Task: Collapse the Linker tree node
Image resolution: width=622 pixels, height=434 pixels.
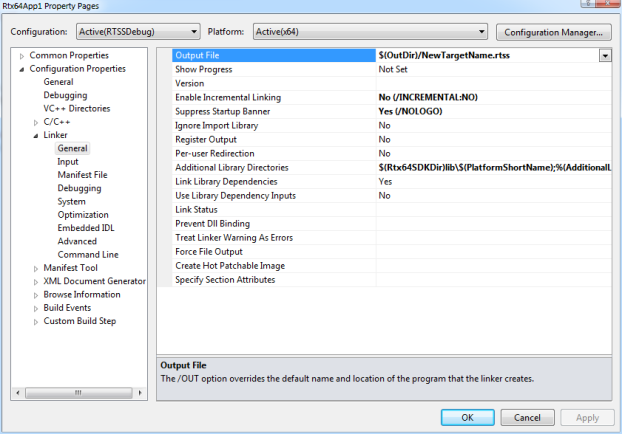Action: 35,135
